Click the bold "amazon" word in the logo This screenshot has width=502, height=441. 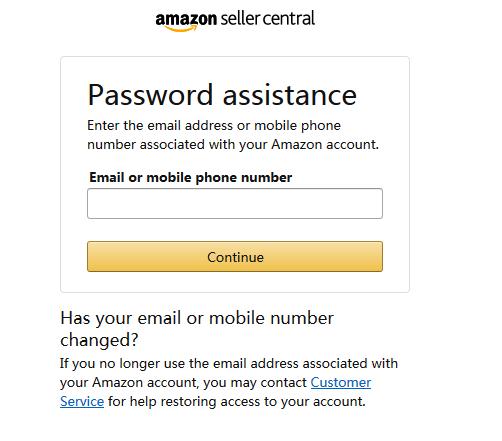point(186,19)
